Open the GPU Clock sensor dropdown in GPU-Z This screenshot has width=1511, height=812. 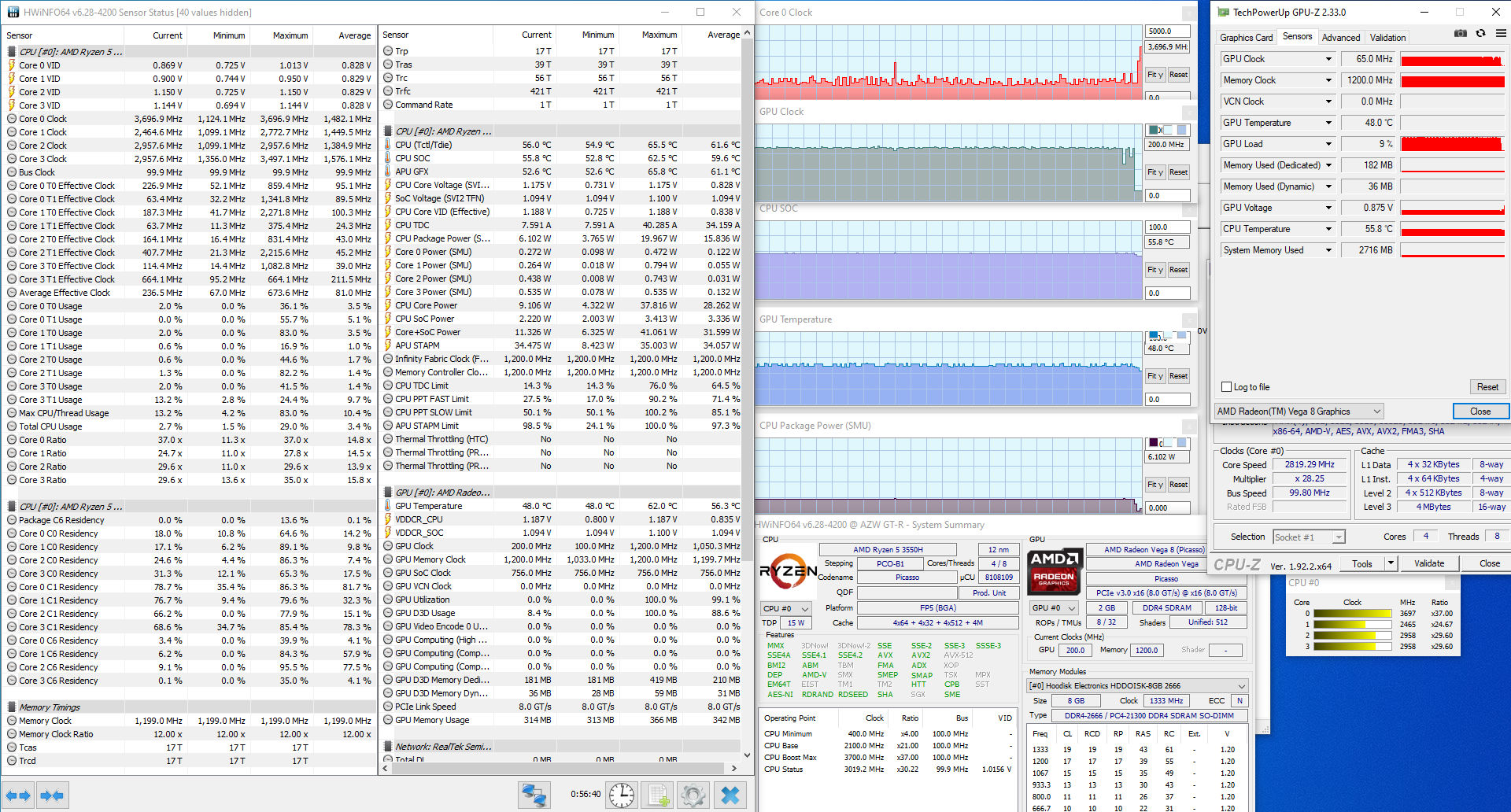[x=1328, y=59]
